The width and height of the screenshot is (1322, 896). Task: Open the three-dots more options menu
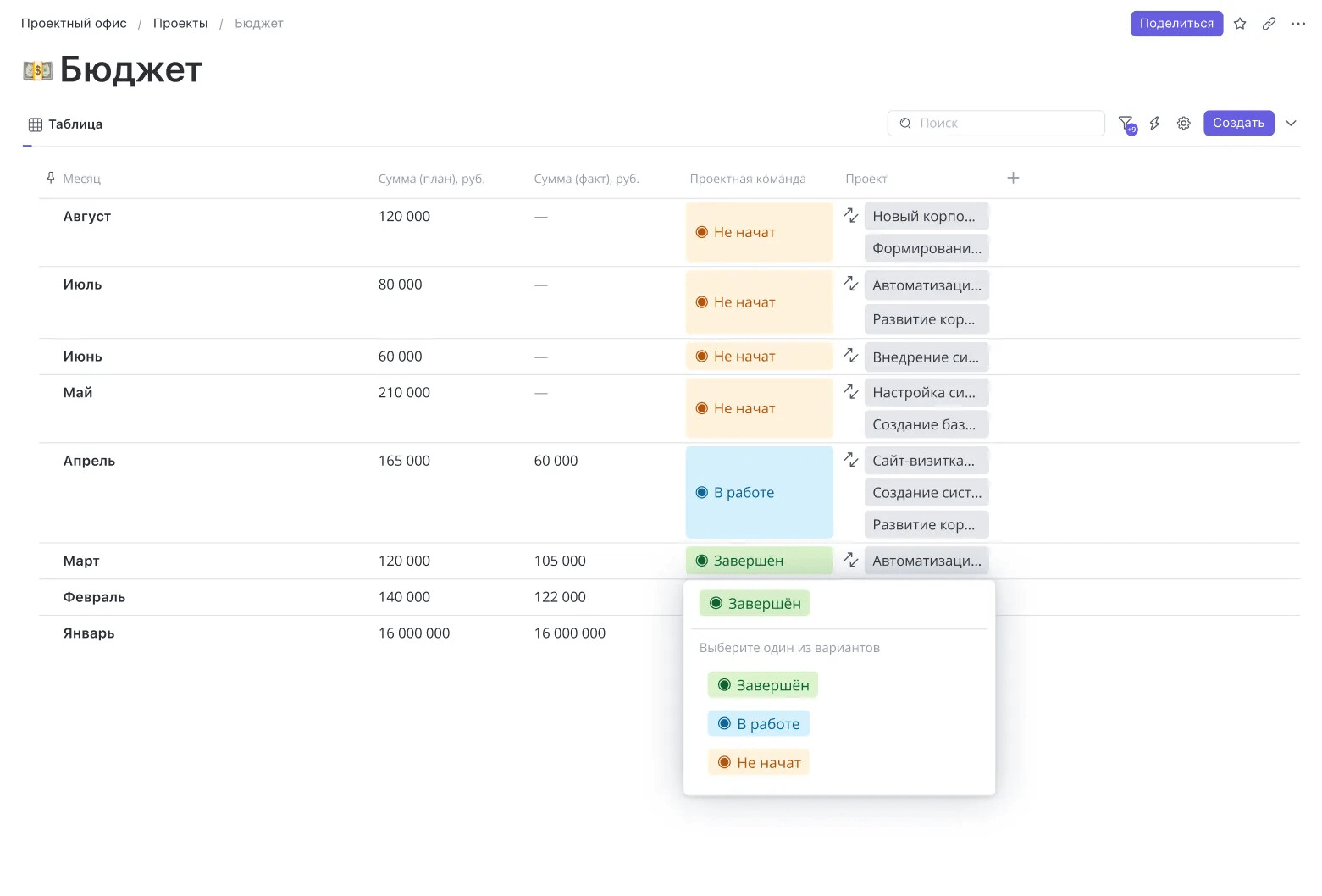[x=1298, y=24]
